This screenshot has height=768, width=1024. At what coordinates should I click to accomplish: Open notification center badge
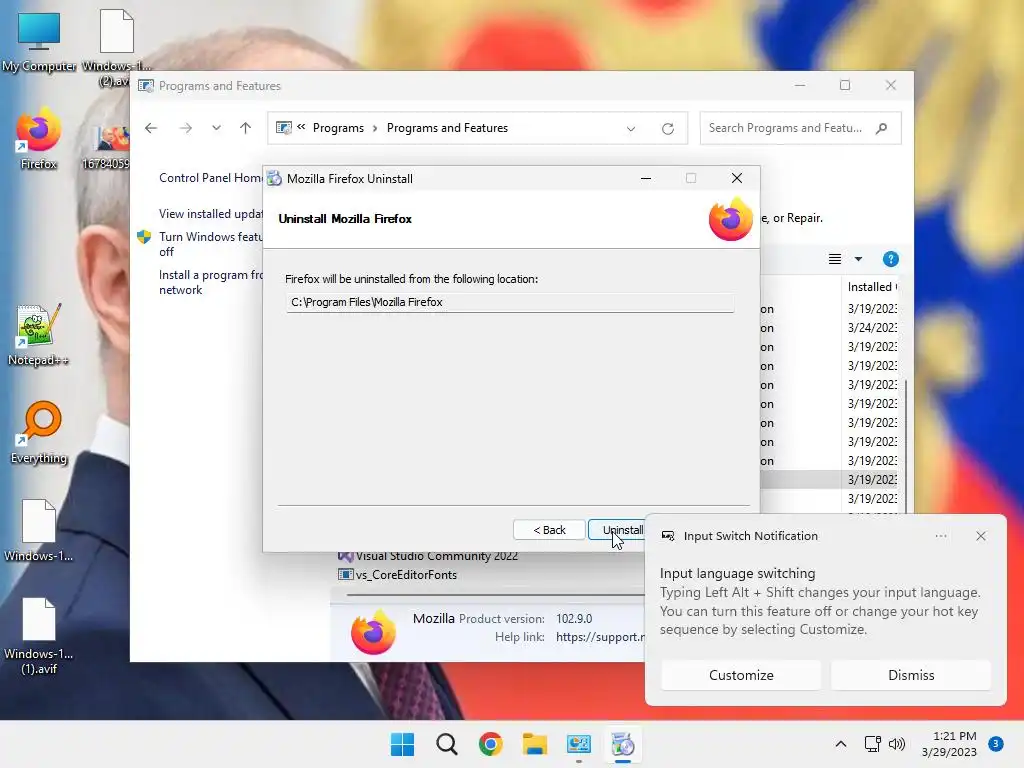click(x=996, y=744)
